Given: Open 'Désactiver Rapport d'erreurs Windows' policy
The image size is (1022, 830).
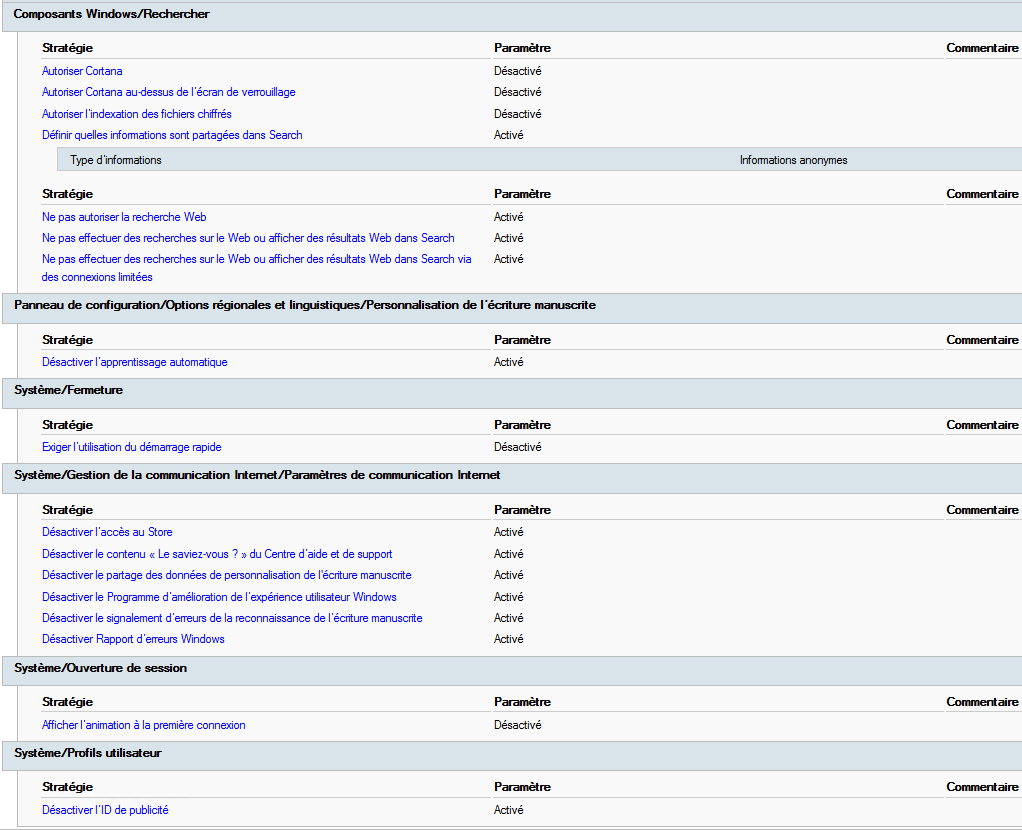Looking at the screenshot, I should [x=133, y=639].
